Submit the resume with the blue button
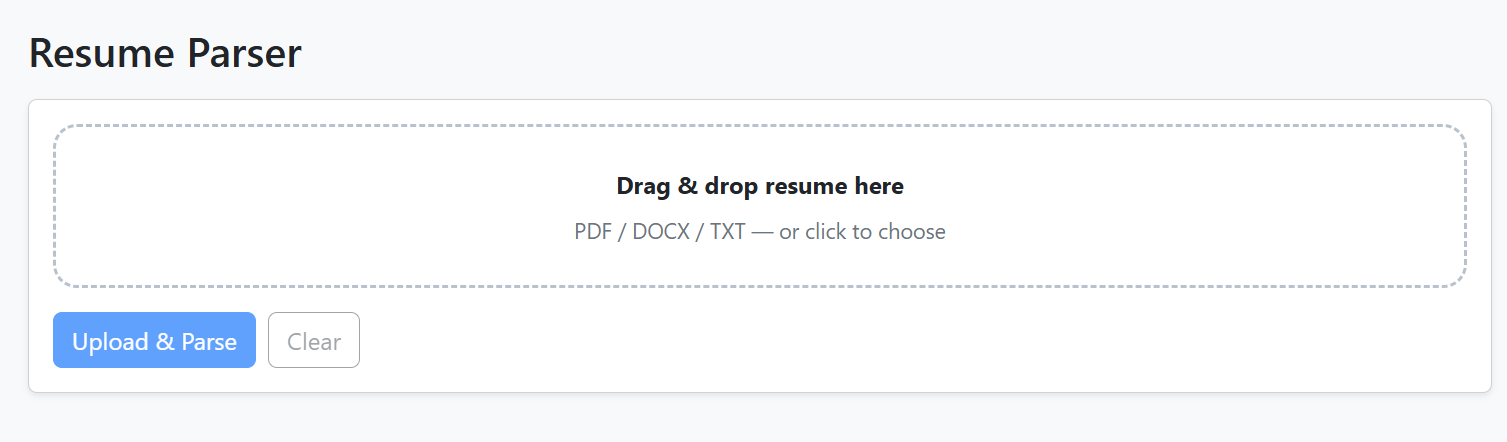1507x442 pixels. [x=154, y=341]
